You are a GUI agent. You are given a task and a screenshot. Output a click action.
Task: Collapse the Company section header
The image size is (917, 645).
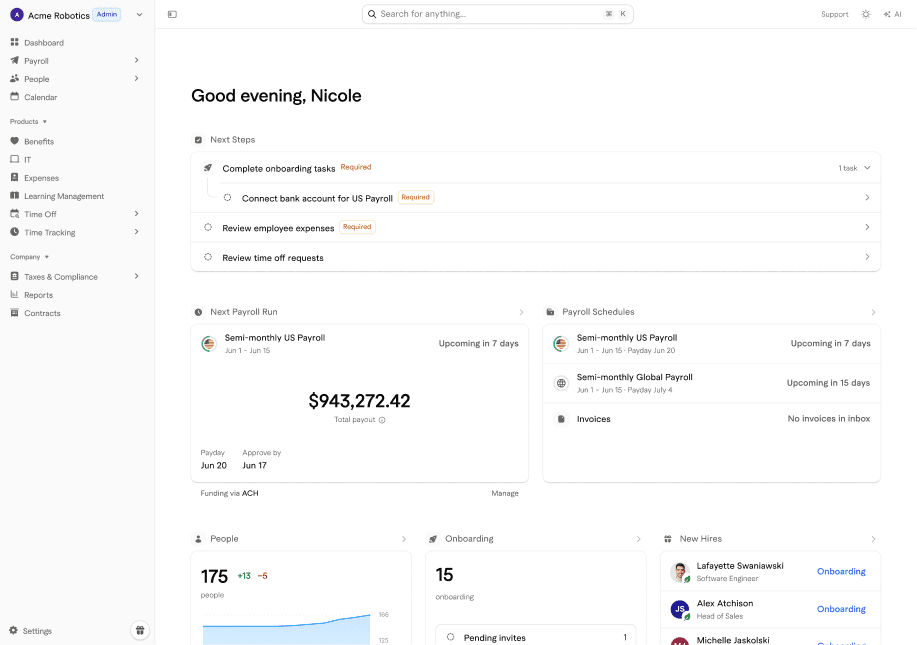tap(29, 257)
